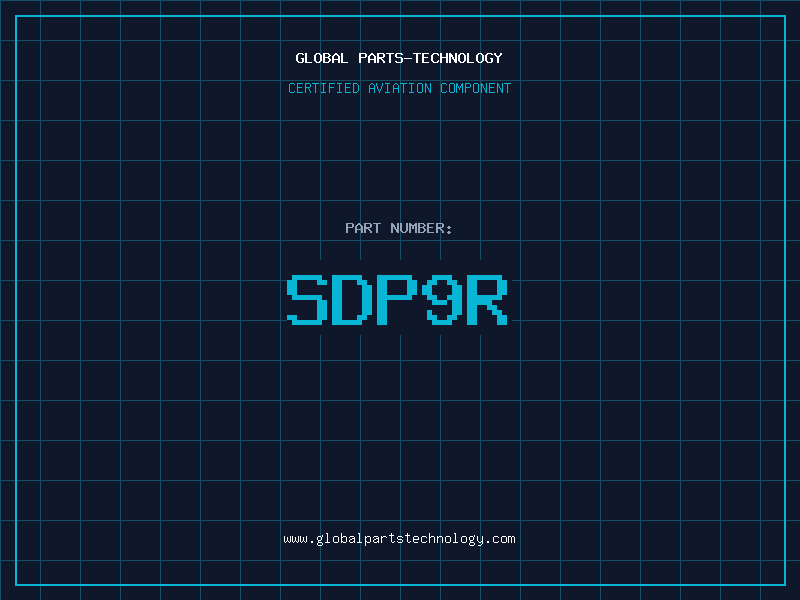Click the word NUMBER: in the label

421,228
